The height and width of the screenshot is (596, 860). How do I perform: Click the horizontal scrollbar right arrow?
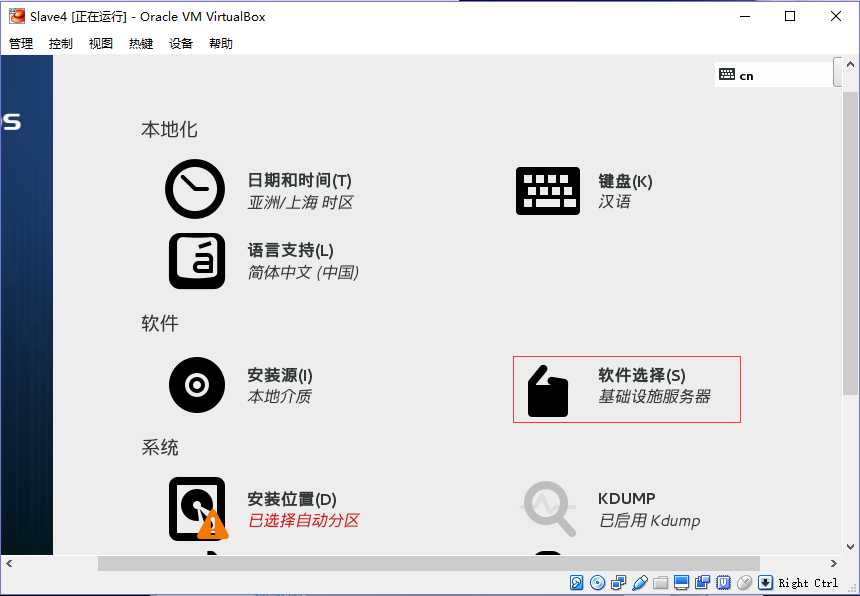(x=834, y=563)
